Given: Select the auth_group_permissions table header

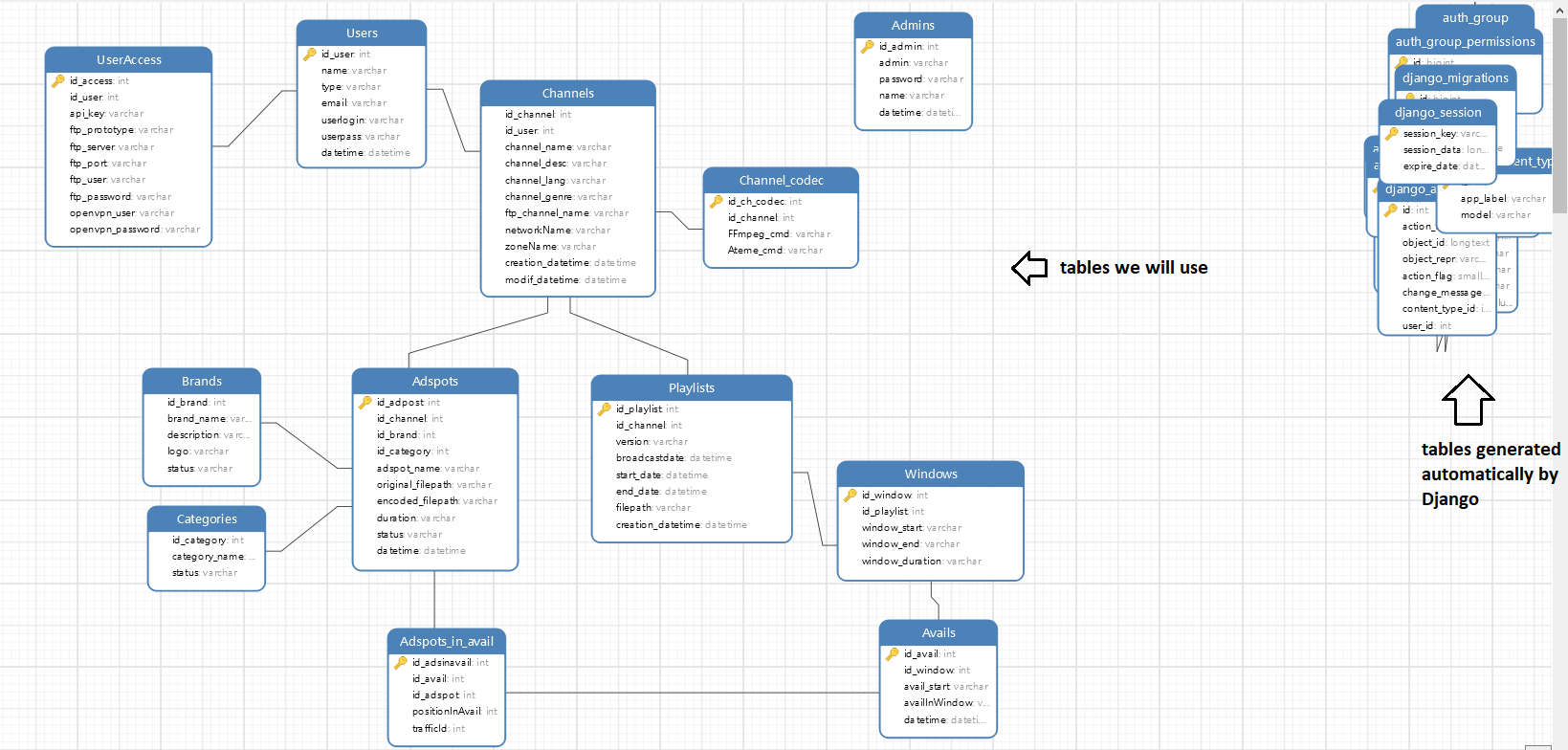Looking at the screenshot, I should pyautogui.click(x=1464, y=42).
